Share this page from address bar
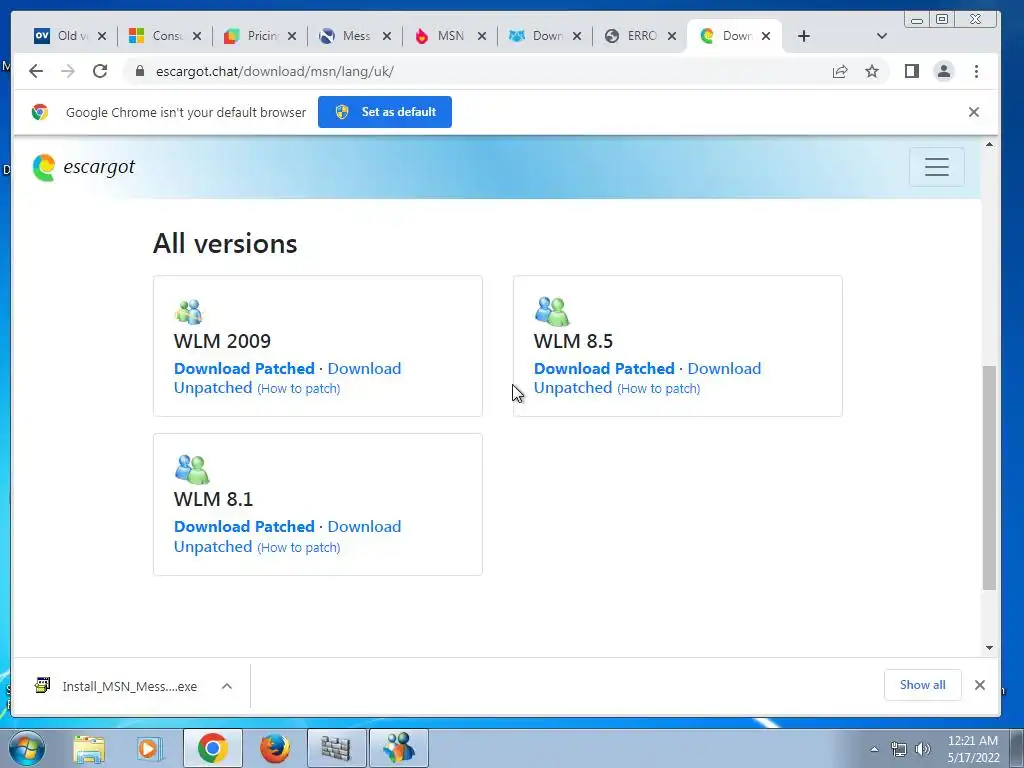 (840, 71)
